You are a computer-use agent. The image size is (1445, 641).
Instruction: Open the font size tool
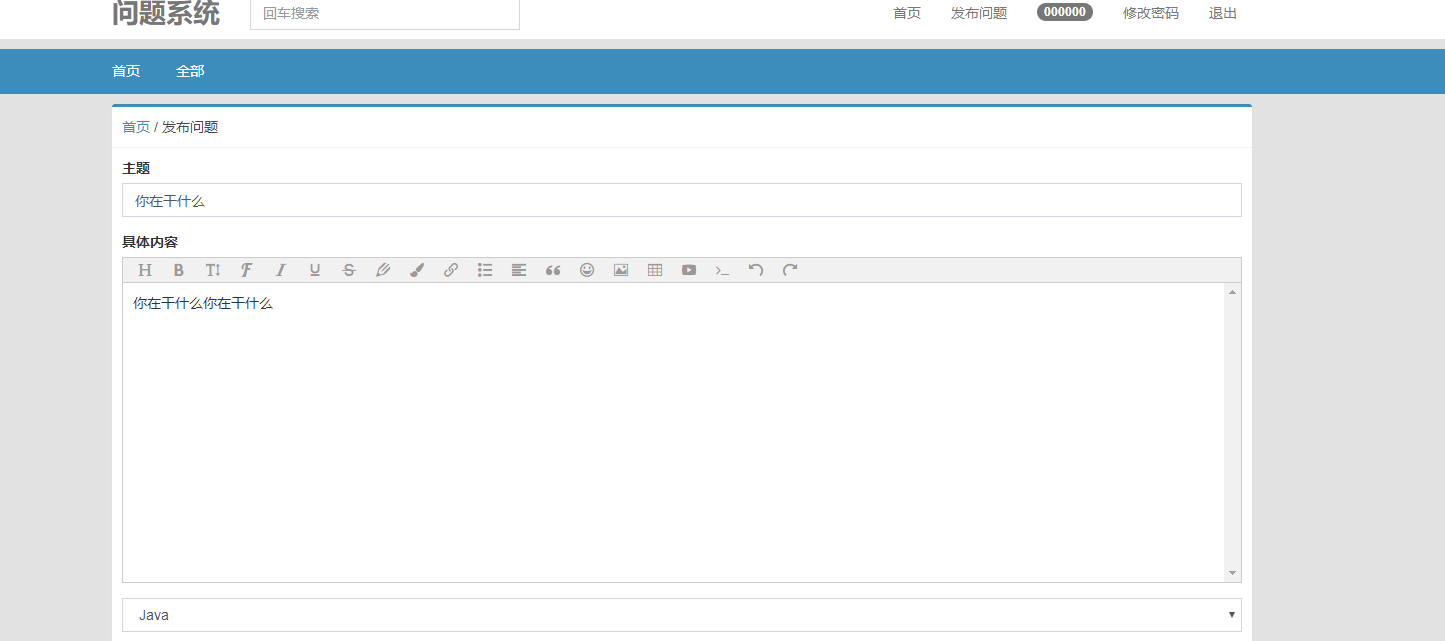213,270
